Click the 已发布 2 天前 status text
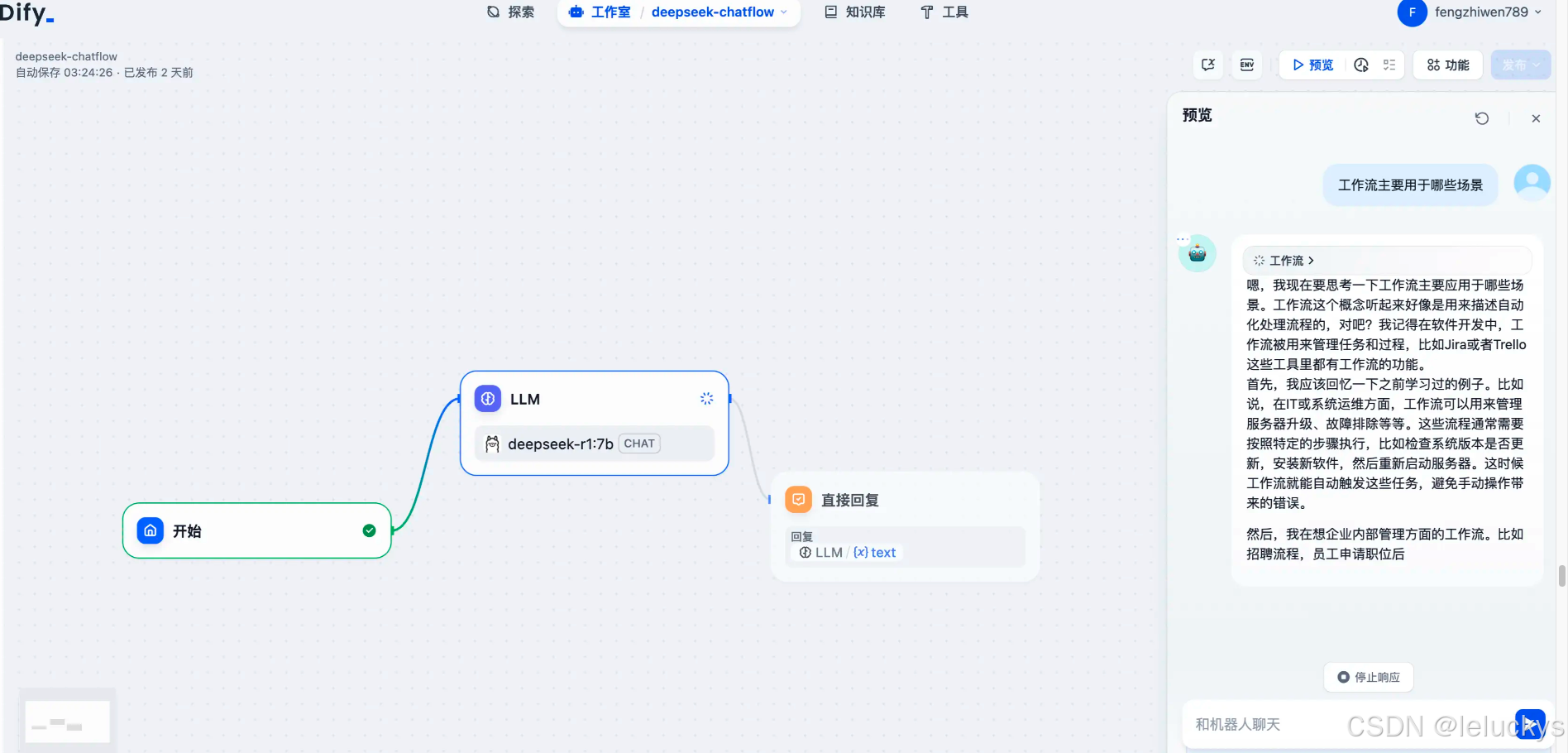Viewport: 1568px width, 753px height. tap(159, 73)
